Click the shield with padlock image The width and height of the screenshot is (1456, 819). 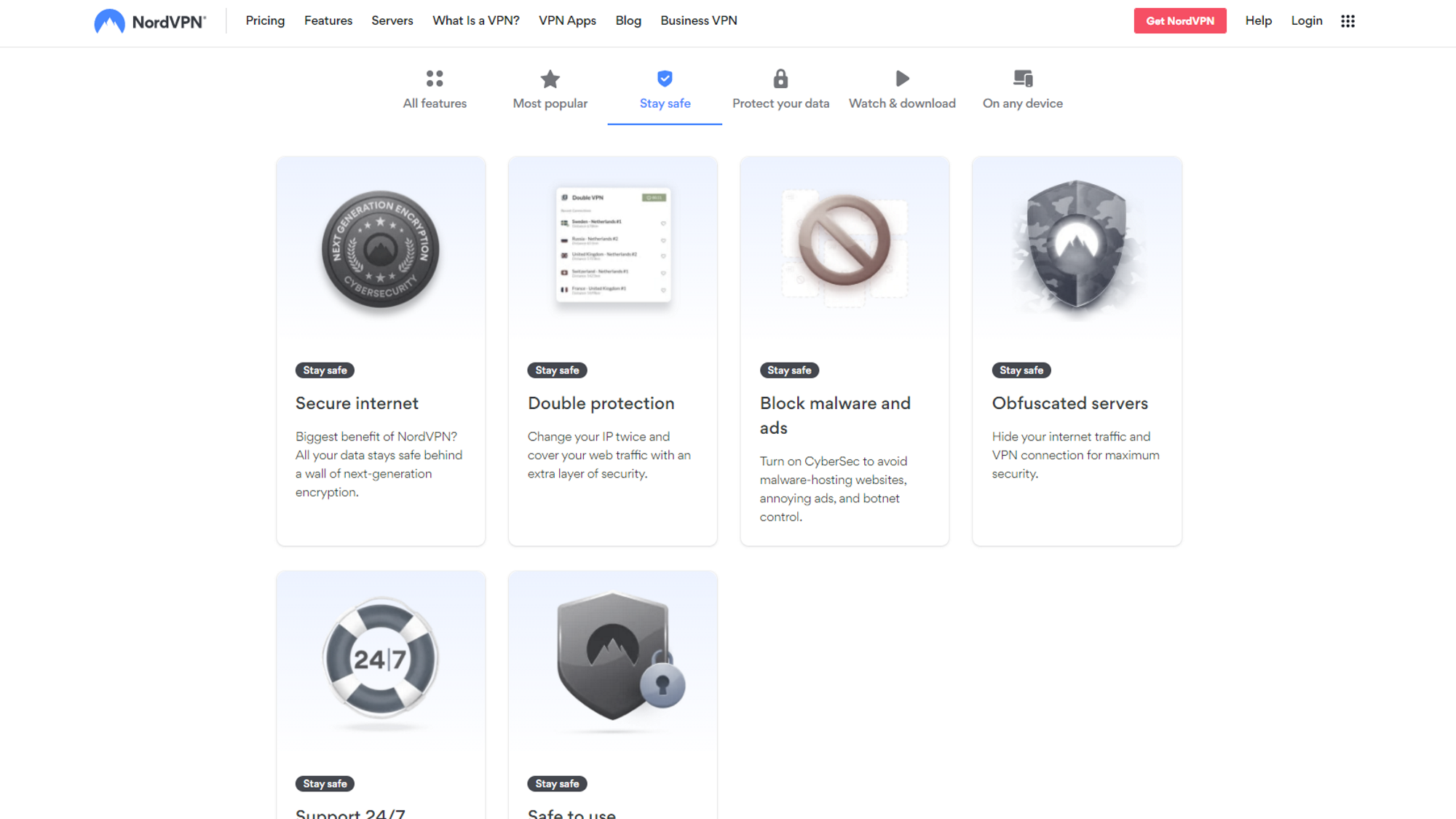[x=620, y=655]
